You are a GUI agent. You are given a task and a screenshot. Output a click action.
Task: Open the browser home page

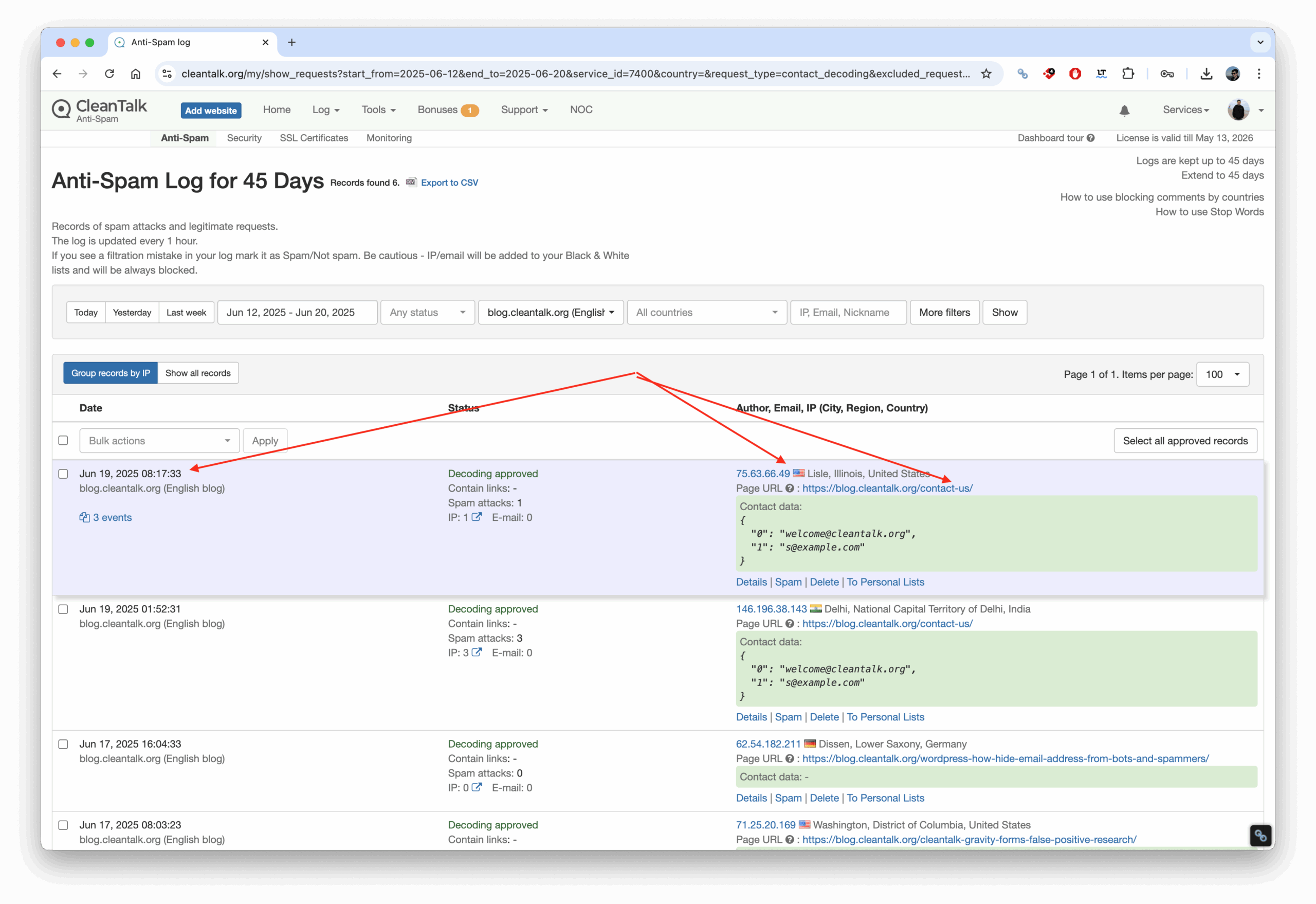(135, 74)
